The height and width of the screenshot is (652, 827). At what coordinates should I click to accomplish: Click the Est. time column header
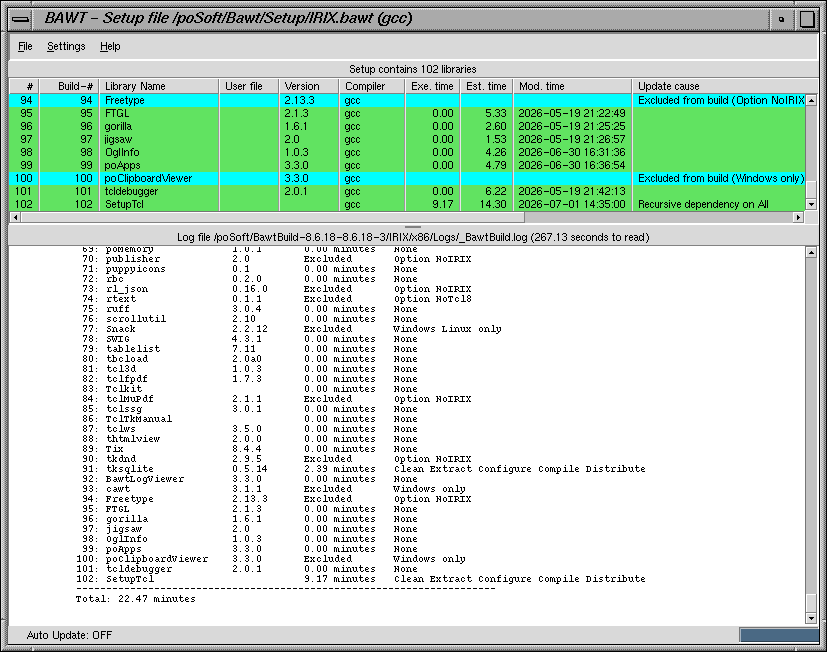(486, 86)
